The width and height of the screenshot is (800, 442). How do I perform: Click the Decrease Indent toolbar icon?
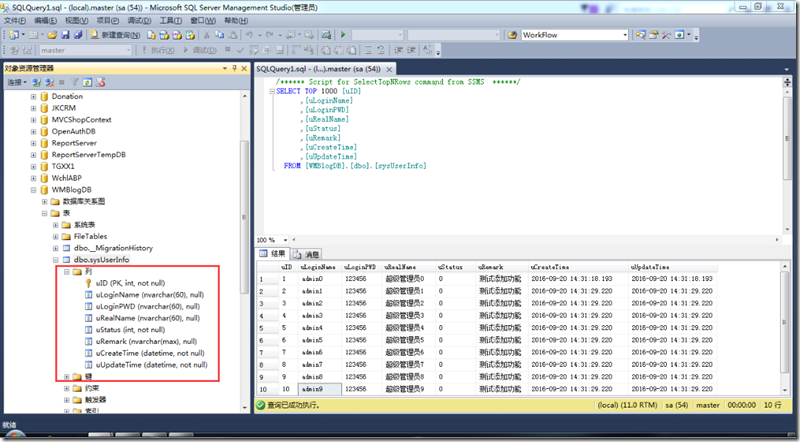[x=398, y=50]
